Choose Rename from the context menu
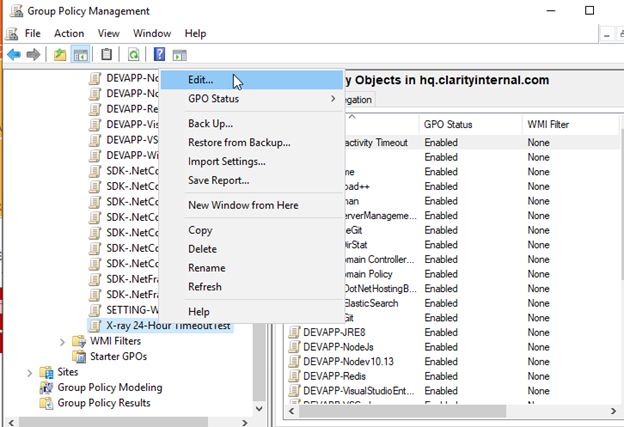 pyautogui.click(x=252, y=268)
